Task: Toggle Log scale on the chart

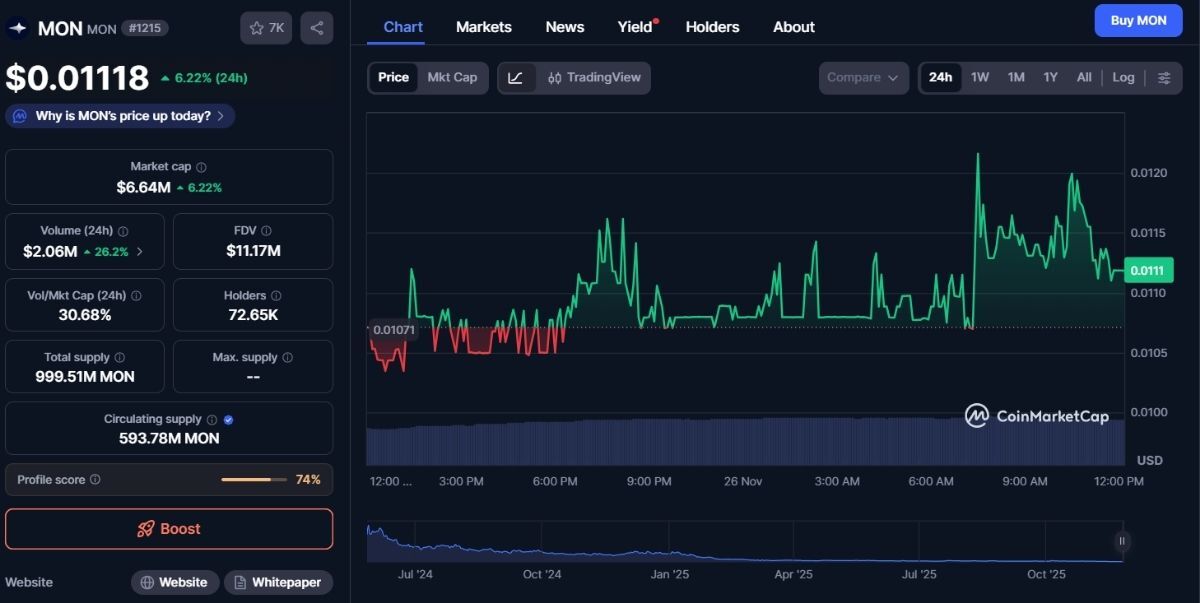Action: pos(1124,78)
